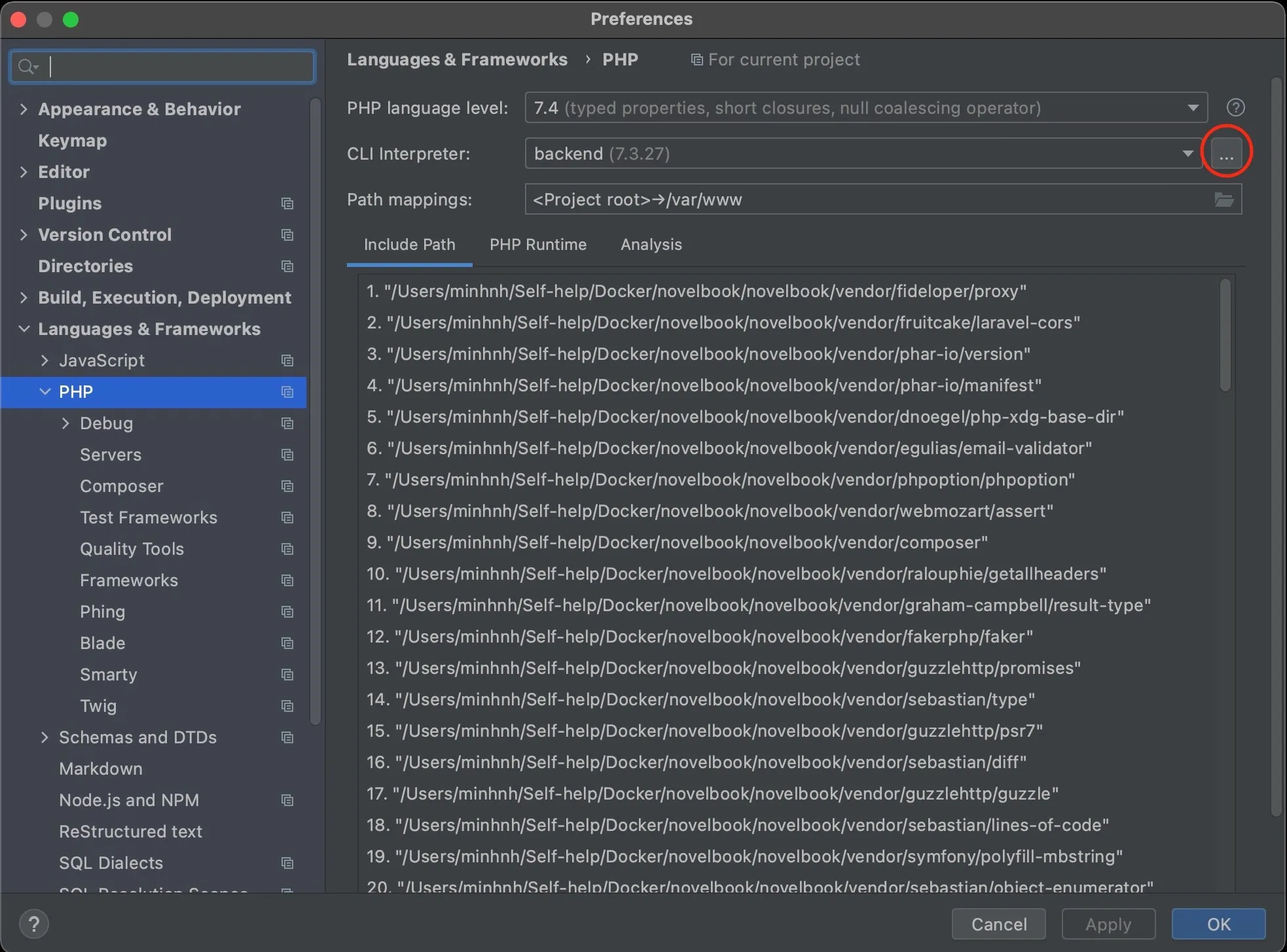Switch to the Analysis tab

tap(651, 244)
